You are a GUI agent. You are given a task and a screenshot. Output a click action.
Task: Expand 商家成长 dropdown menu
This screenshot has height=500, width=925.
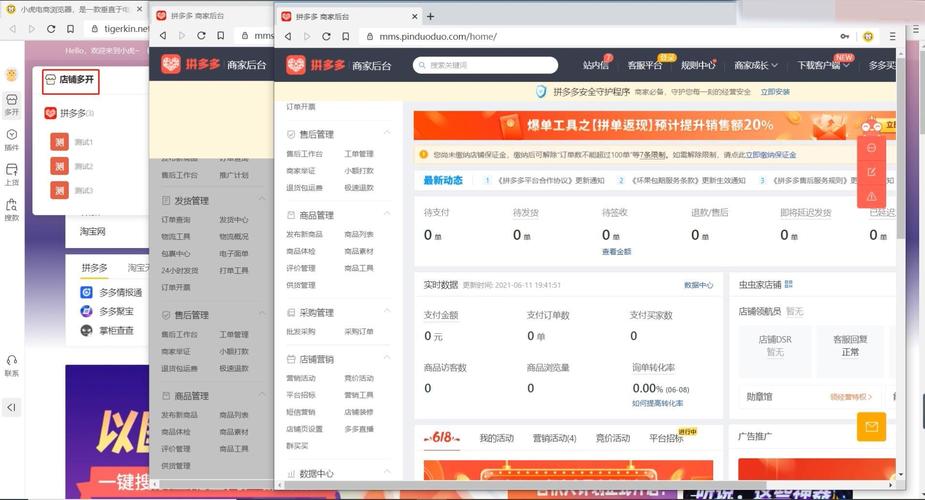point(756,65)
